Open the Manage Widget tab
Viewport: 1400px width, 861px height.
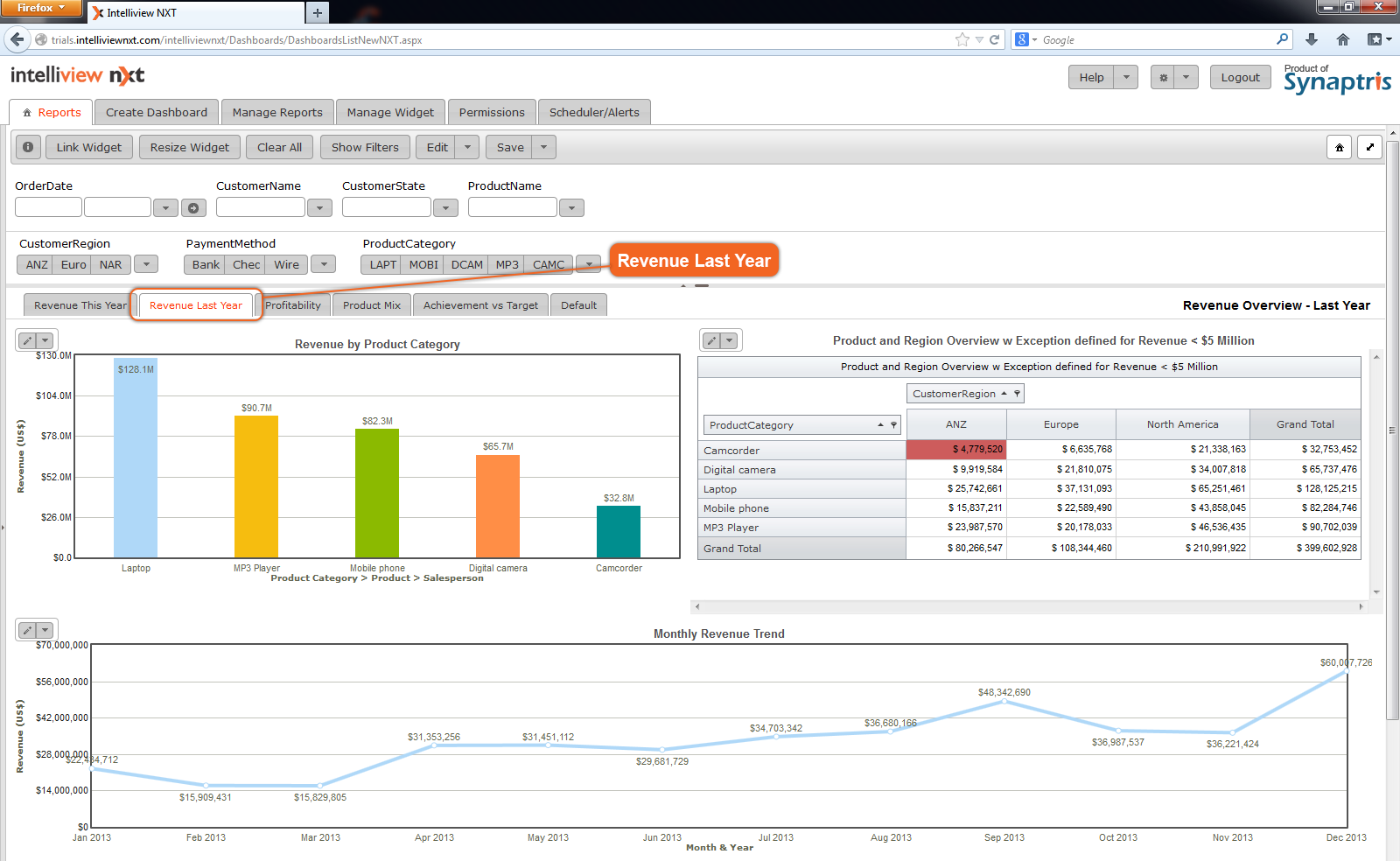(390, 112)
